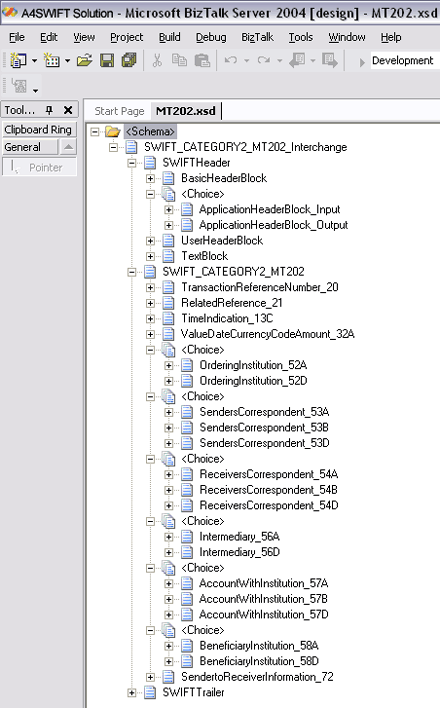Click the Redo arrow icon
This screenshot has height=708, width=440.
pos(264,60)
